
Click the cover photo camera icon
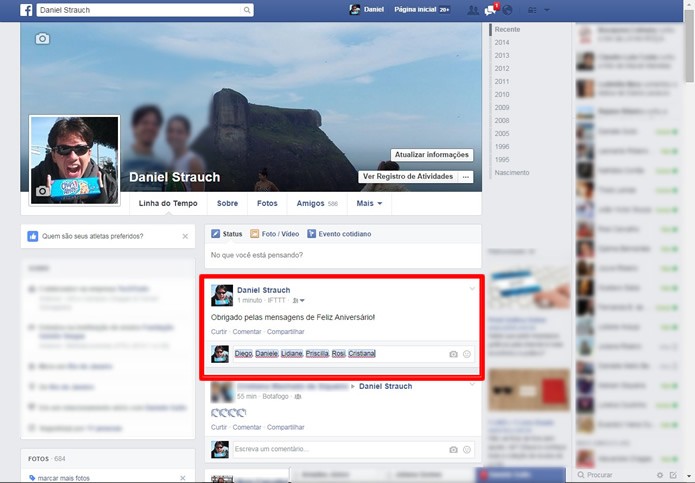click(x=42, y=39)
